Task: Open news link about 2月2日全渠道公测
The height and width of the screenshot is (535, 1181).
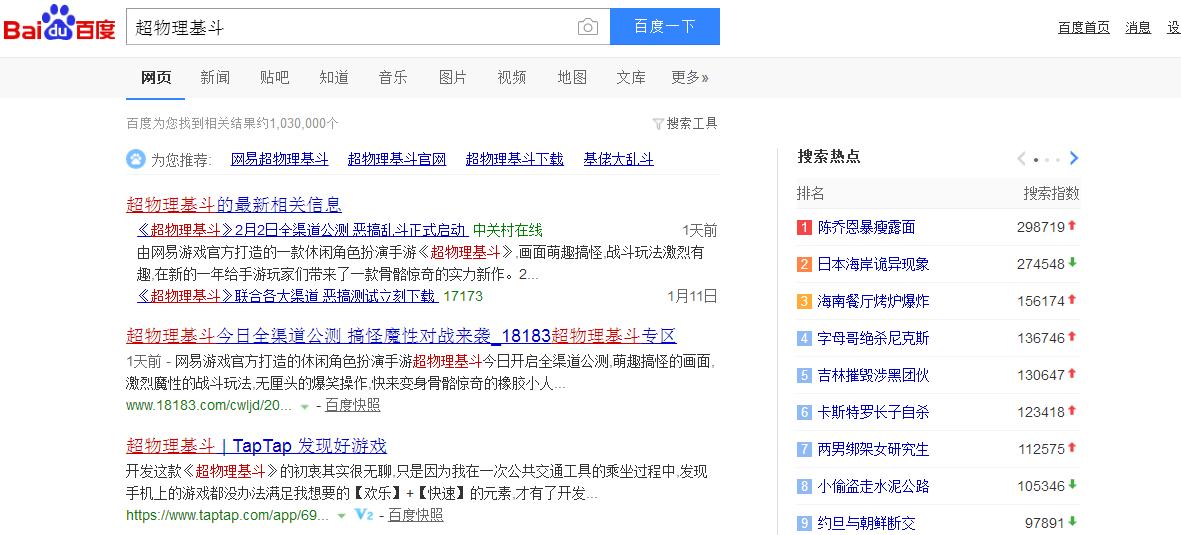Action: click(x=302, y=230)
